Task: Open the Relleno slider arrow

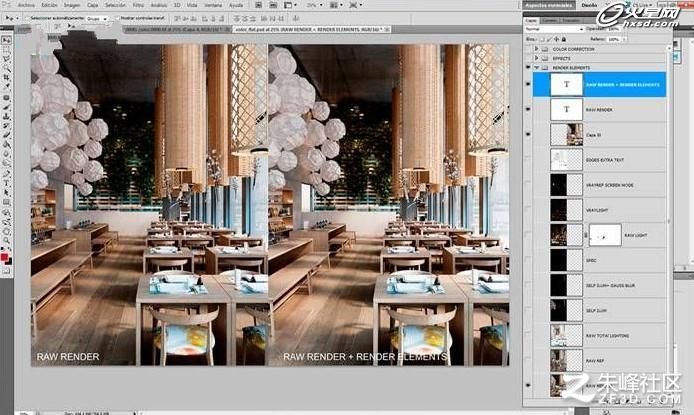Action: 625,39
